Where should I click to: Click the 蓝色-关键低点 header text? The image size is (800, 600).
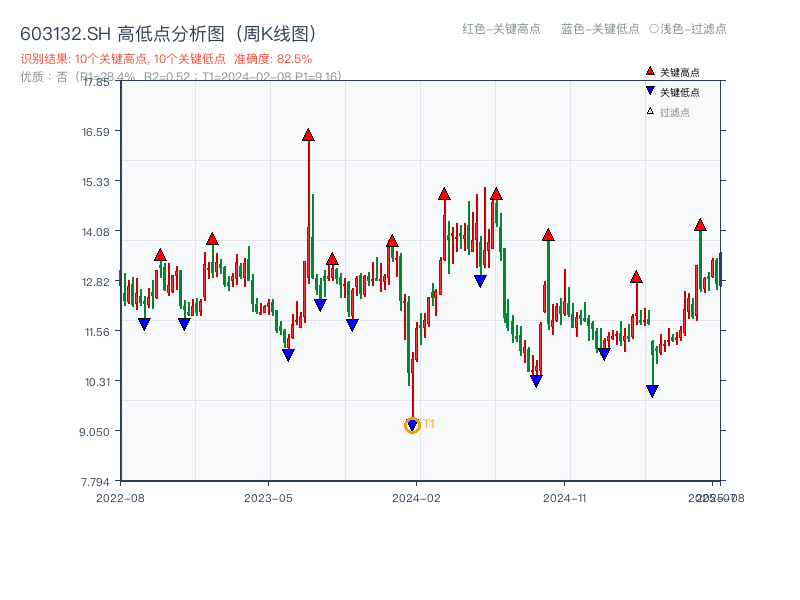[x=600, y=29]
